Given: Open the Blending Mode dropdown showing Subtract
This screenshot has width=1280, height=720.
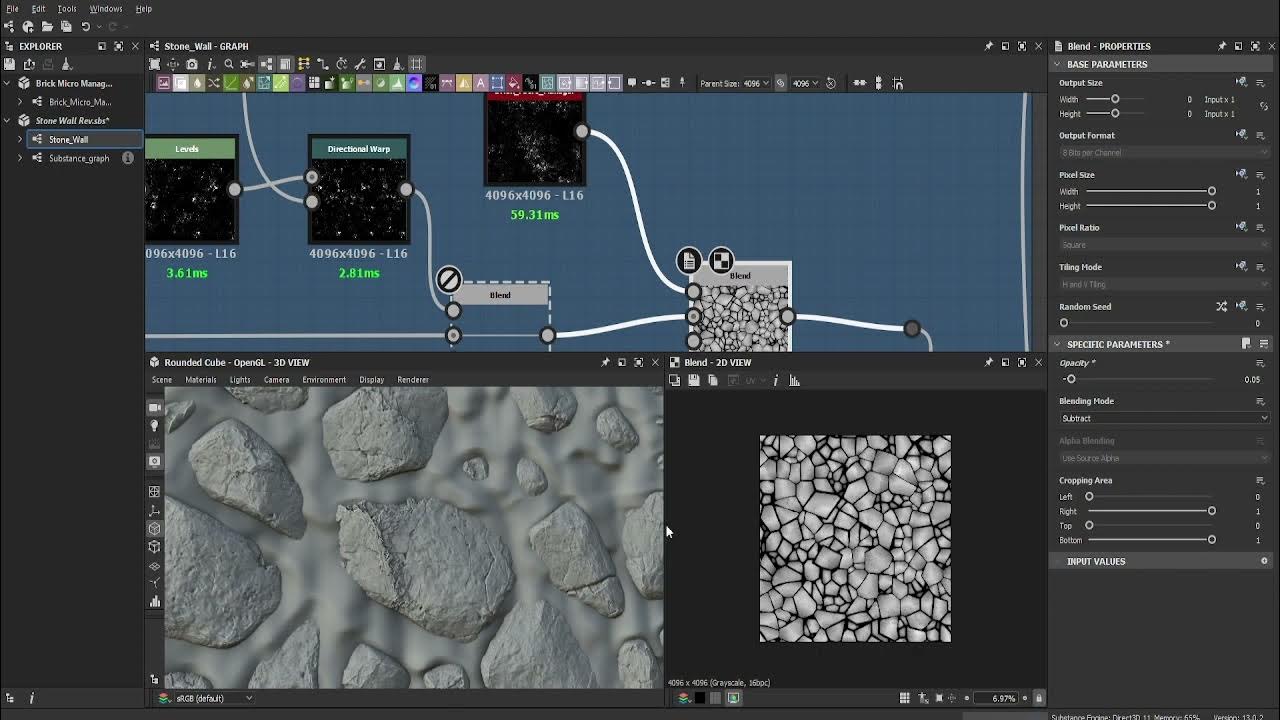Looking at the screenshot, I should [1164, 418].
